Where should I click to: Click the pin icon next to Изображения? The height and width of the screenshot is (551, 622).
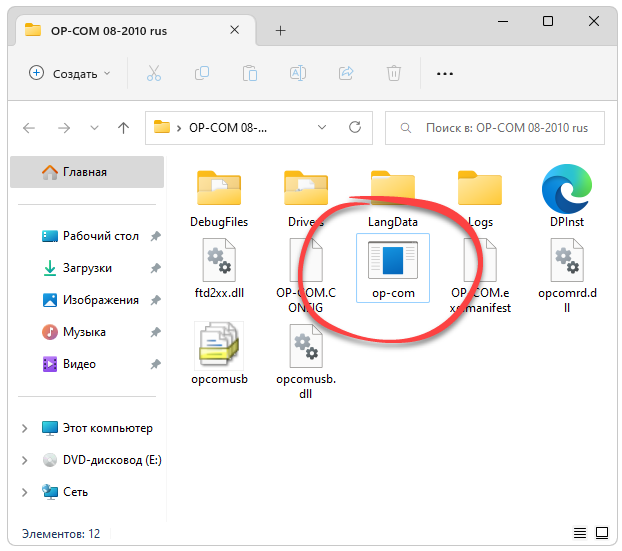pyautogui.click(x=156, y=300)
